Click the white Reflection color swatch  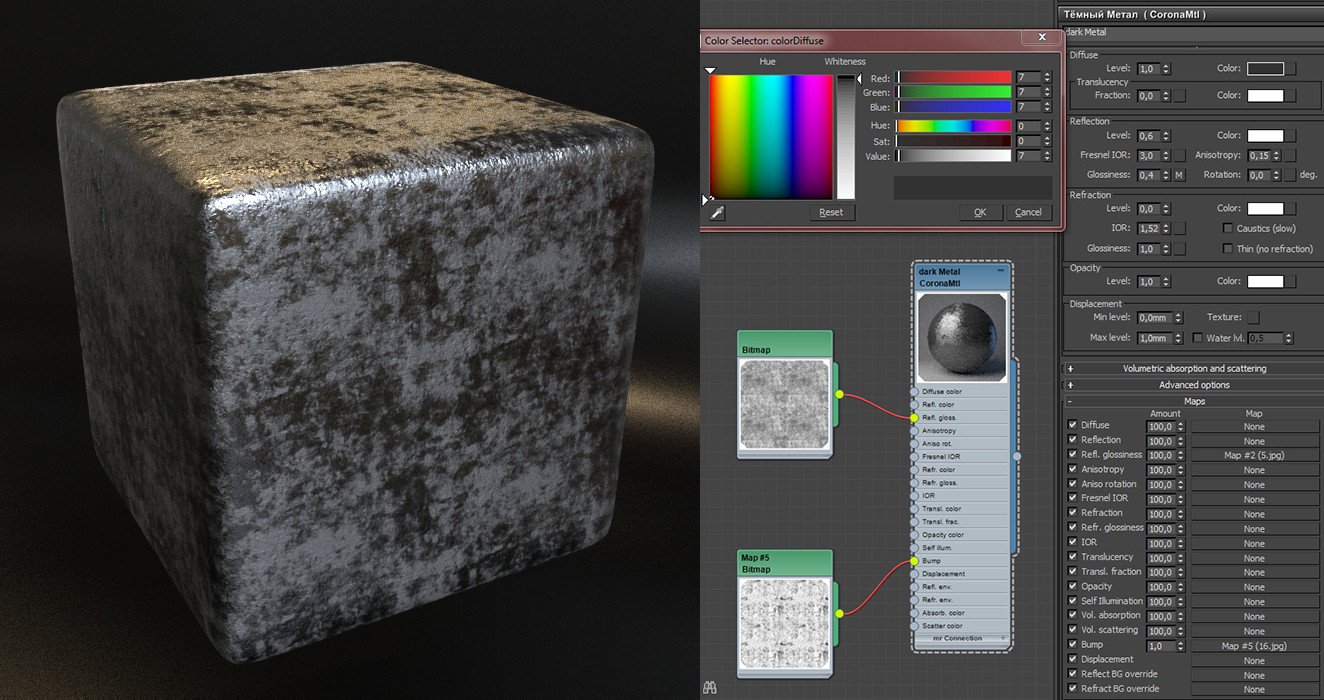tap(1265, 135)
